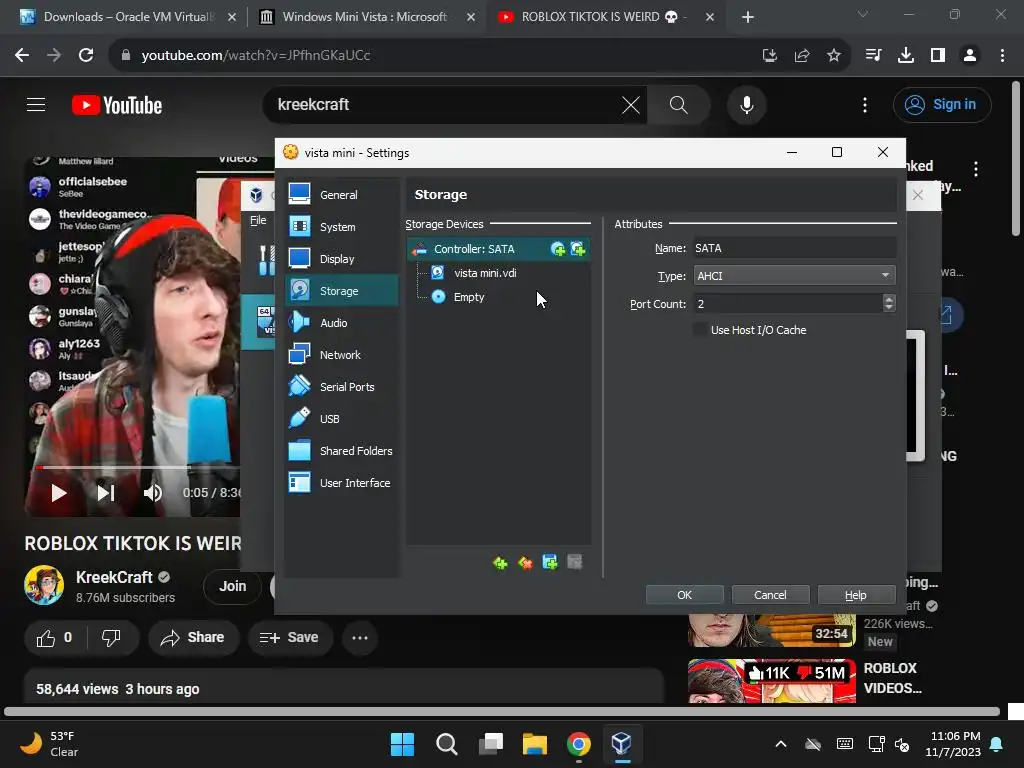Open General settings category
Image resolution: width=1024 pixels, height=768 pixels.
342,195
